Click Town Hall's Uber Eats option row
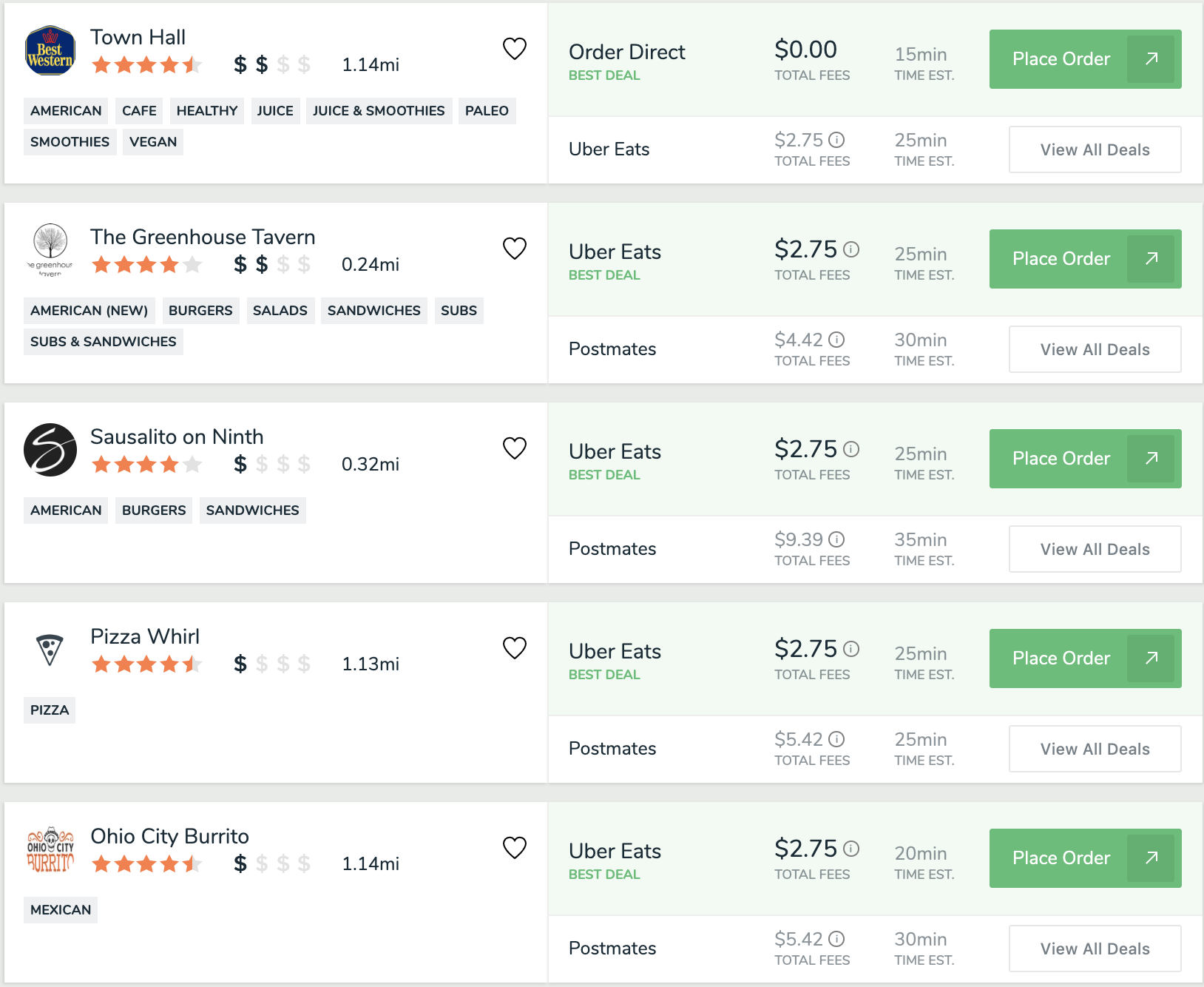The height and width of the screenshot is (987, 1204). click(875, 149)
